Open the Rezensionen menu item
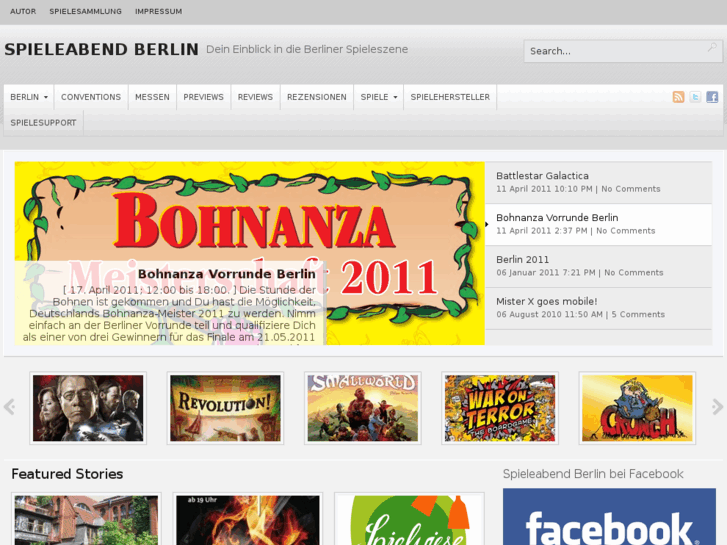This screenshot has width=727, height=545. pos(317,97)
